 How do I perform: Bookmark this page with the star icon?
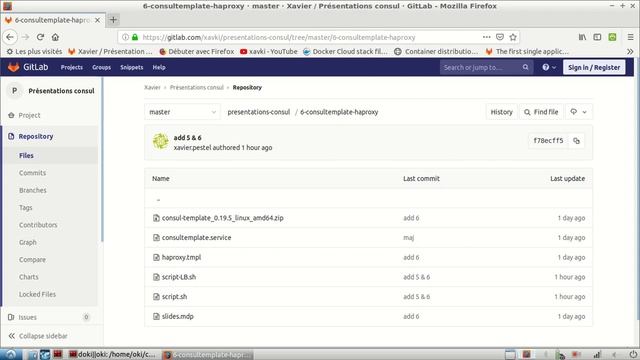(x=513, y=37)
